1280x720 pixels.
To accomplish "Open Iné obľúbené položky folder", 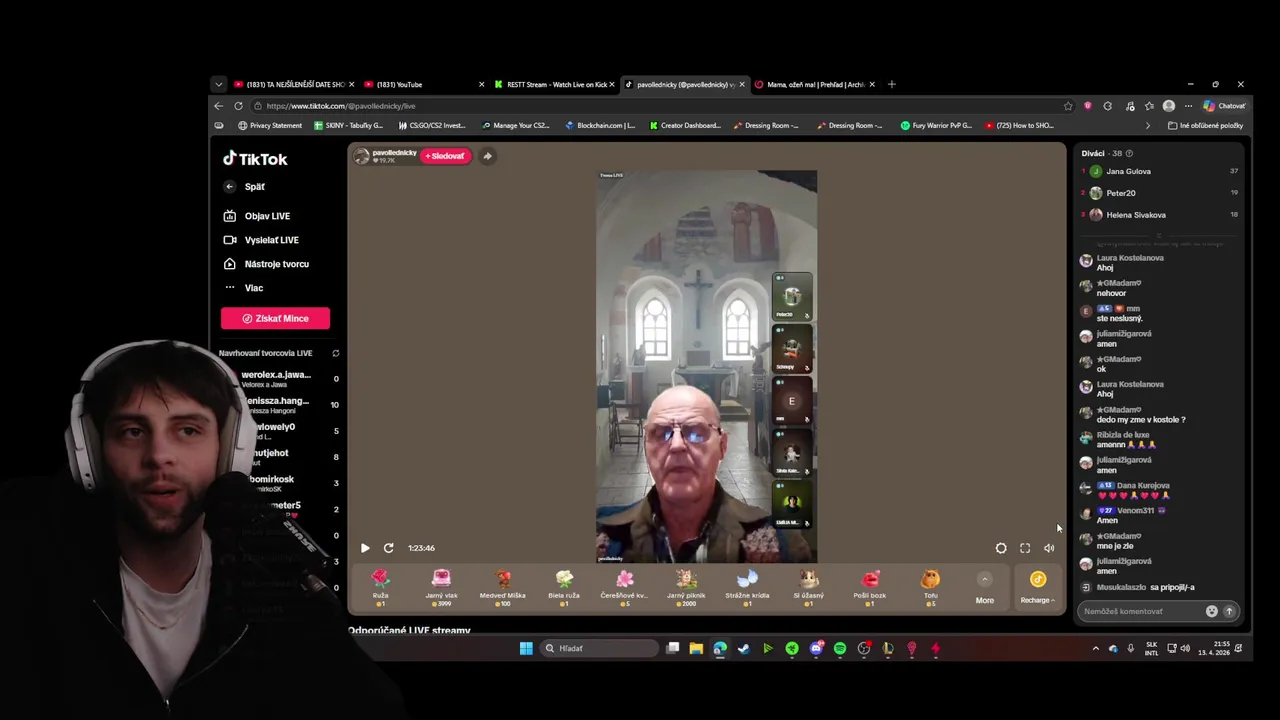I will pos(1206,126).
